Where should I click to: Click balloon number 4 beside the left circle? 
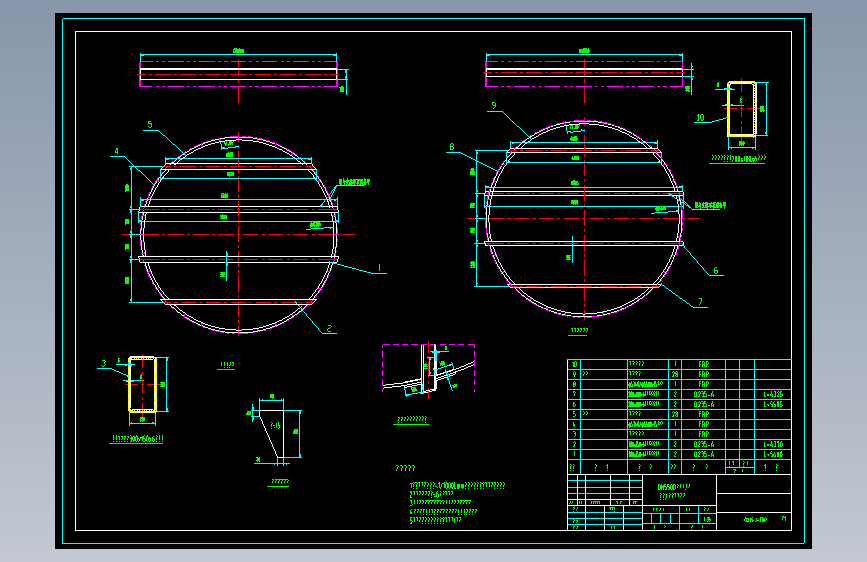[116, 151]
